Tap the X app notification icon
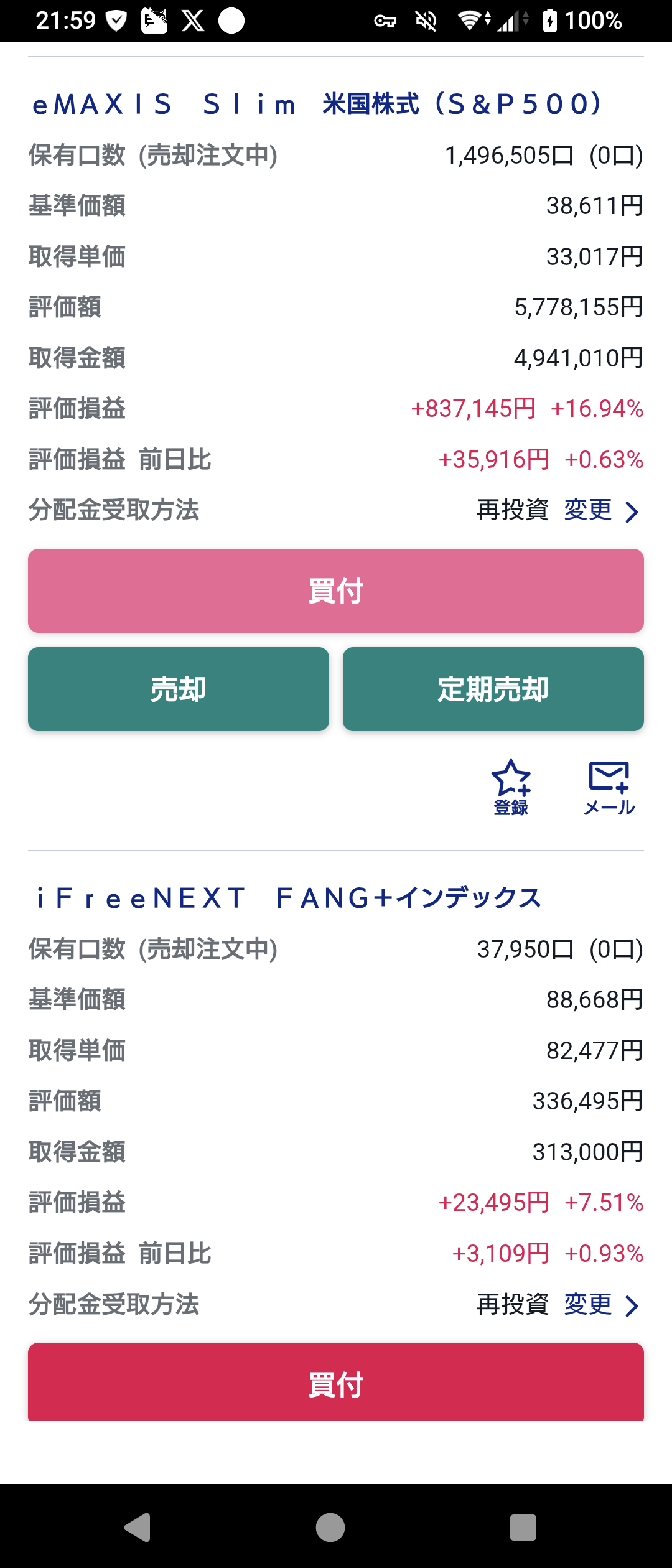 point(193,21)
